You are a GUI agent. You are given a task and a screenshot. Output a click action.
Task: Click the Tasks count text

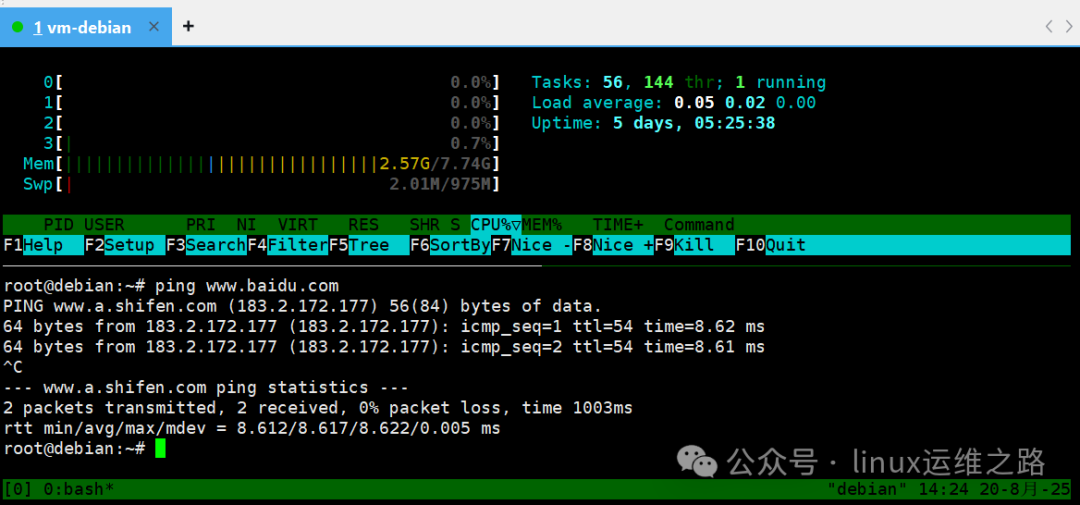click(x=678, y=83)
